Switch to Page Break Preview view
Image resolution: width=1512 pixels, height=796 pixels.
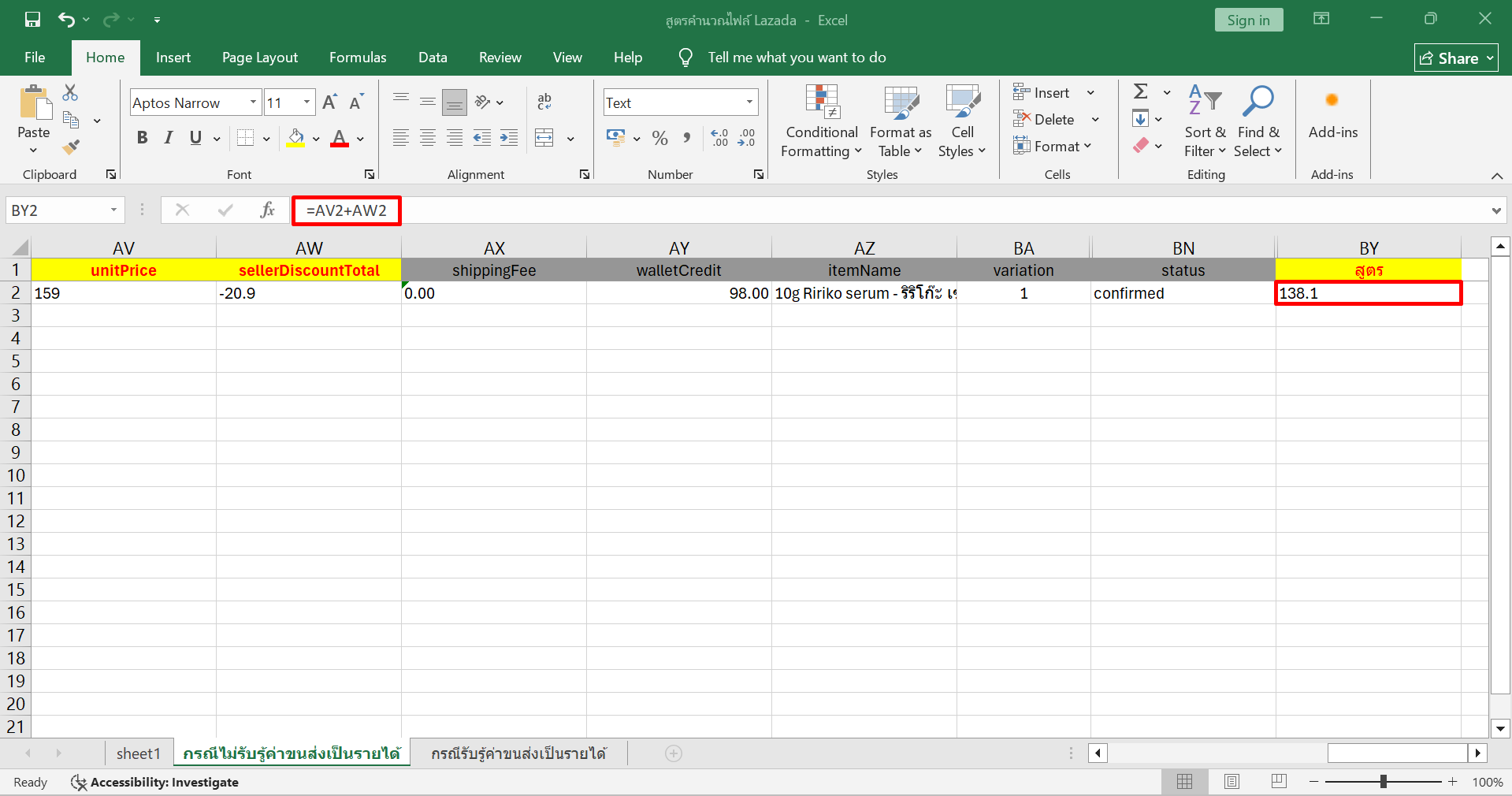[1279, 782]
